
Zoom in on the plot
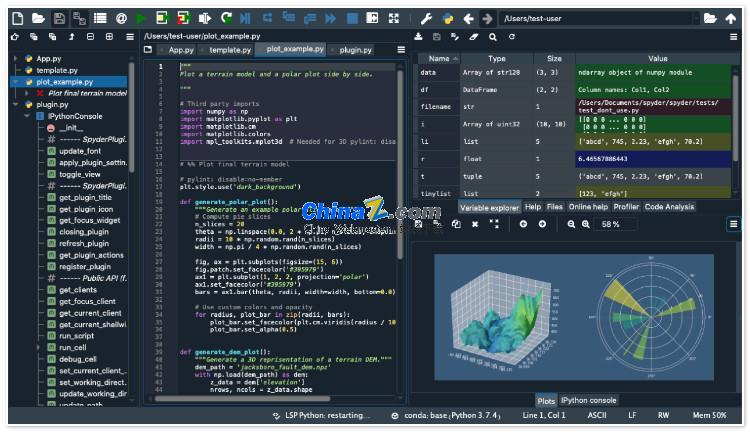point(587,224)
